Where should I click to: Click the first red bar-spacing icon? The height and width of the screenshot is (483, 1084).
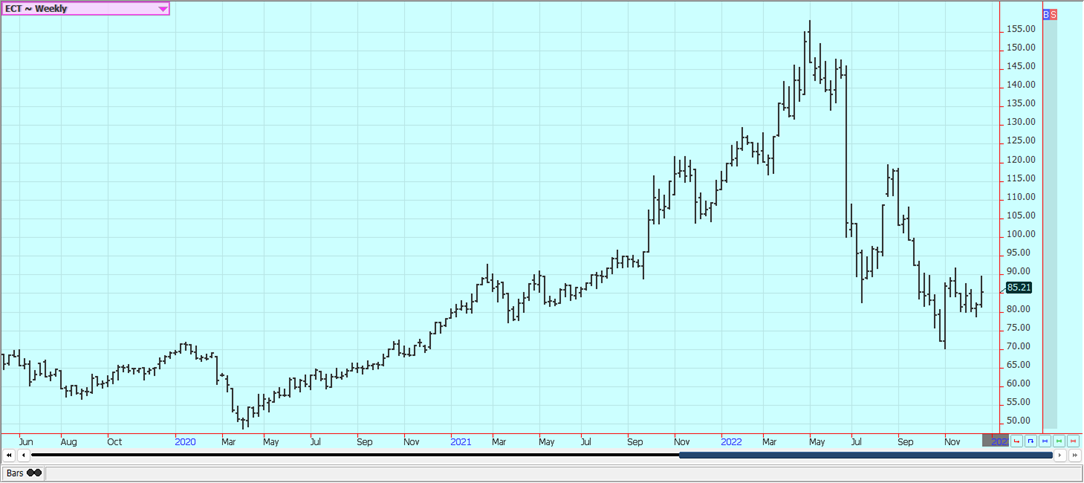(x=1016, y=441)
